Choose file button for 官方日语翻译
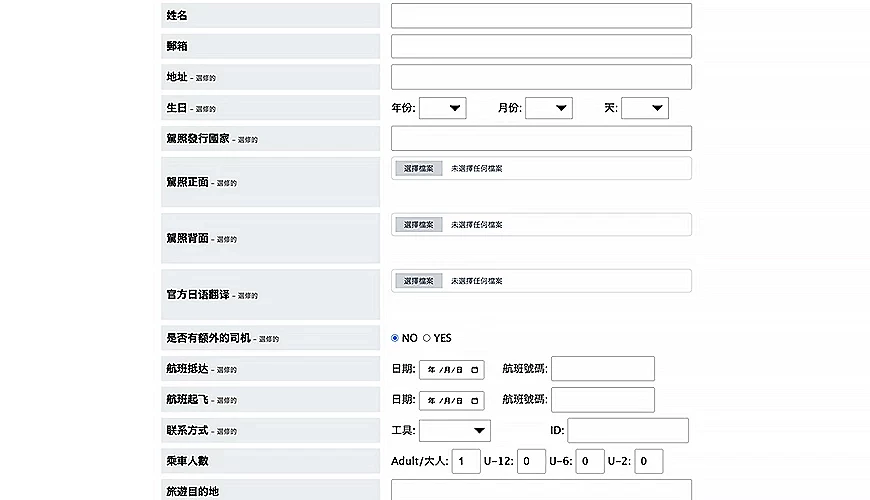 (419, 281)
